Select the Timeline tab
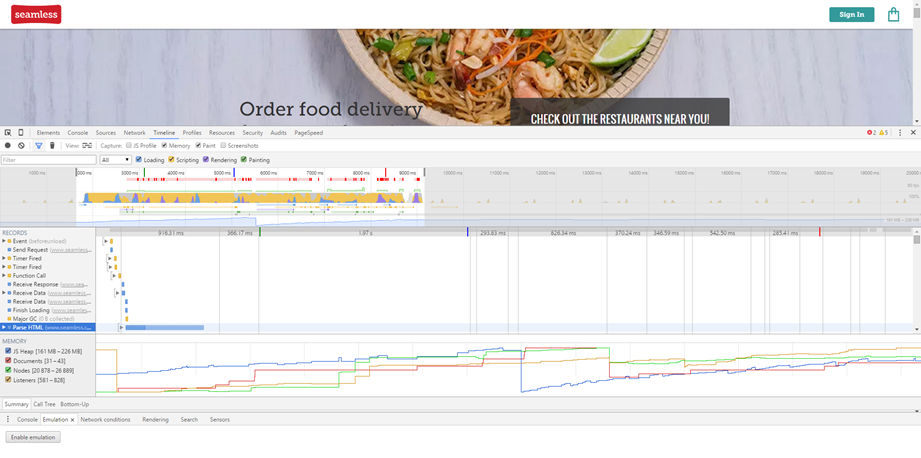The image size is (921, 458). 164,133
